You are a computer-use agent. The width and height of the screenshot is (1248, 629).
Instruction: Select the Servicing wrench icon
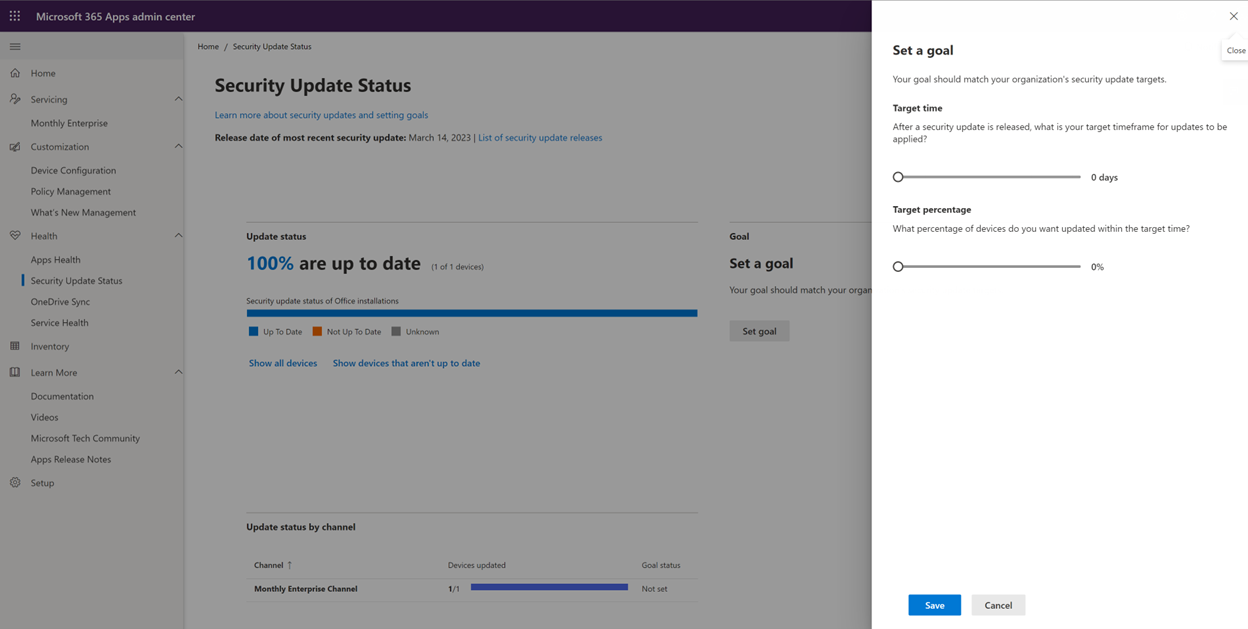click(x=14, y=98)
